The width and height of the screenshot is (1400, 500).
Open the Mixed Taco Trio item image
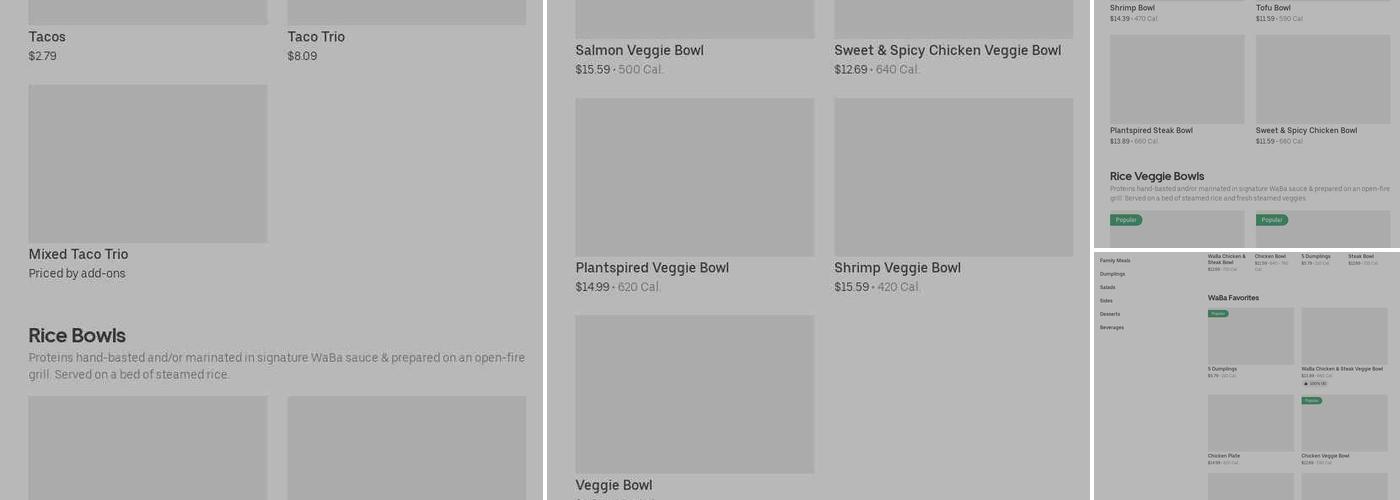click(x=148, y=164)
